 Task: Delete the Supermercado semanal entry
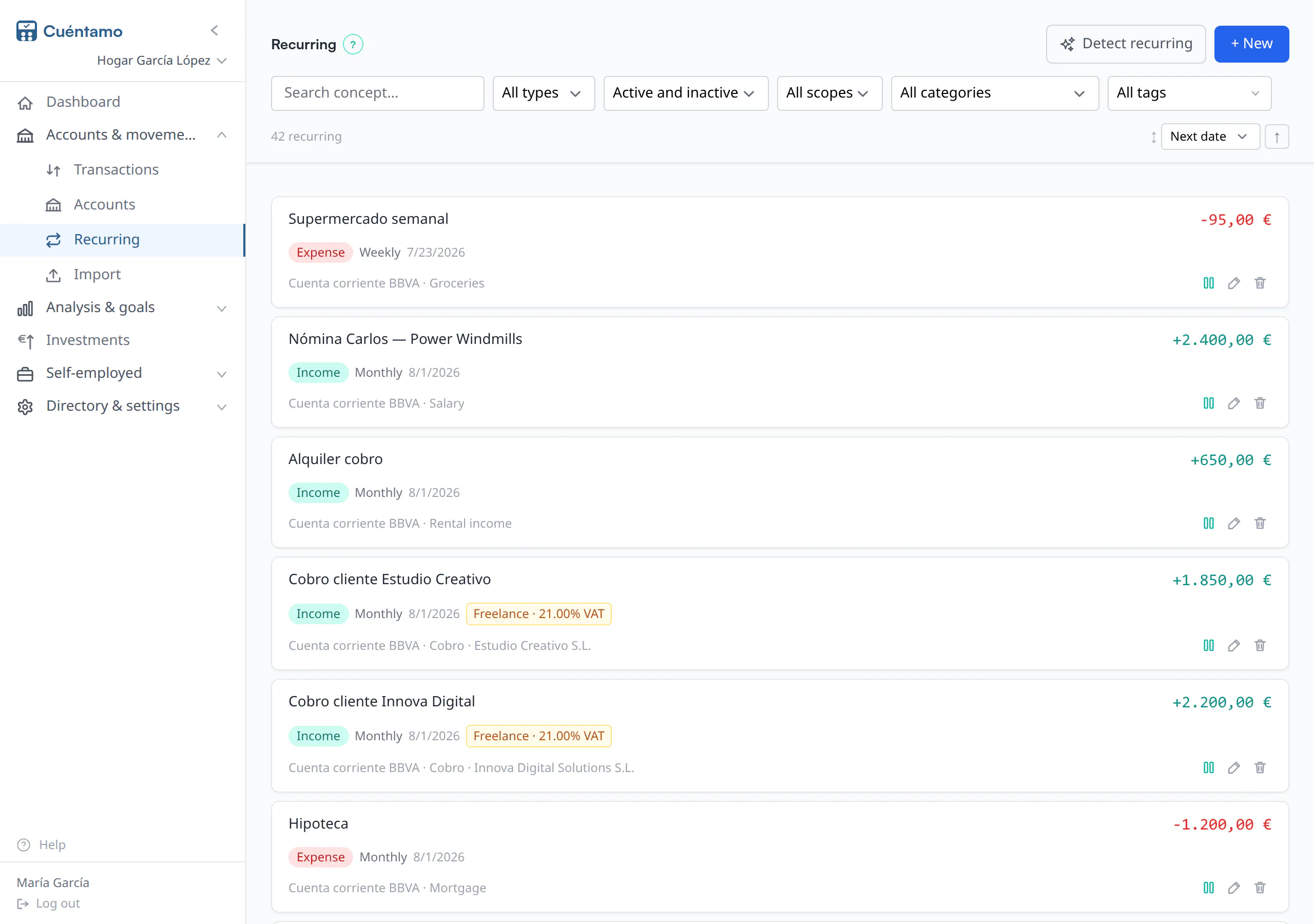[1260, 283]
